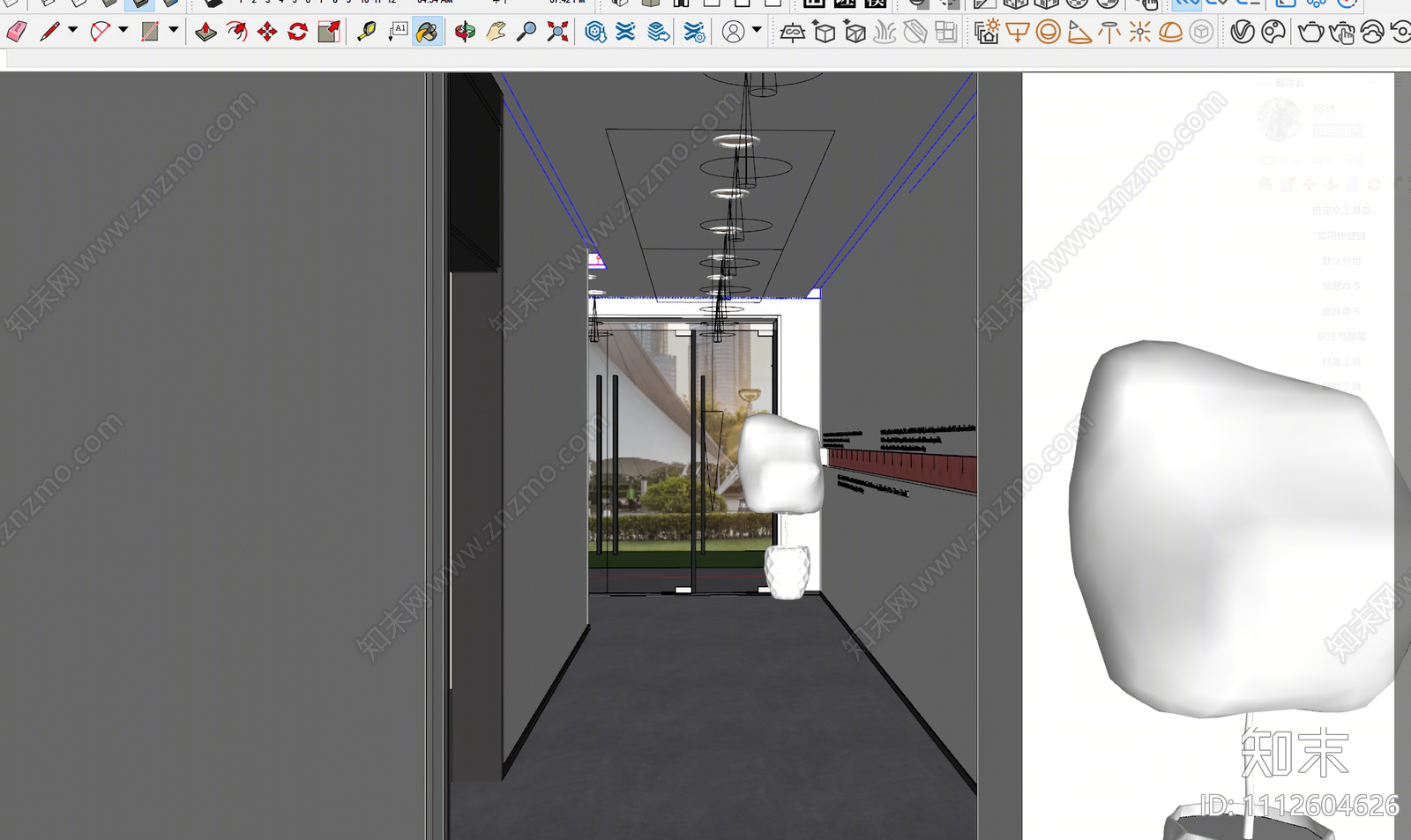
Task: Add a V-Ray sphere light
Action: [1049, 33]
